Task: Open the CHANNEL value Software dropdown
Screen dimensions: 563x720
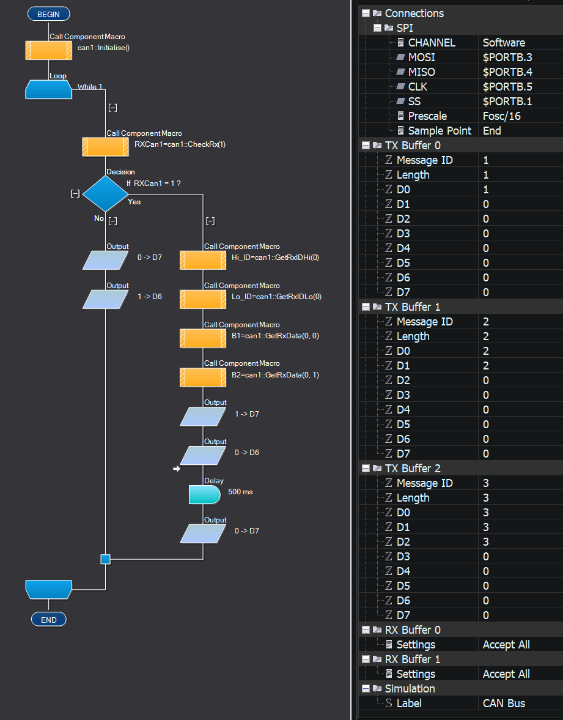Action: pos(521,42)
